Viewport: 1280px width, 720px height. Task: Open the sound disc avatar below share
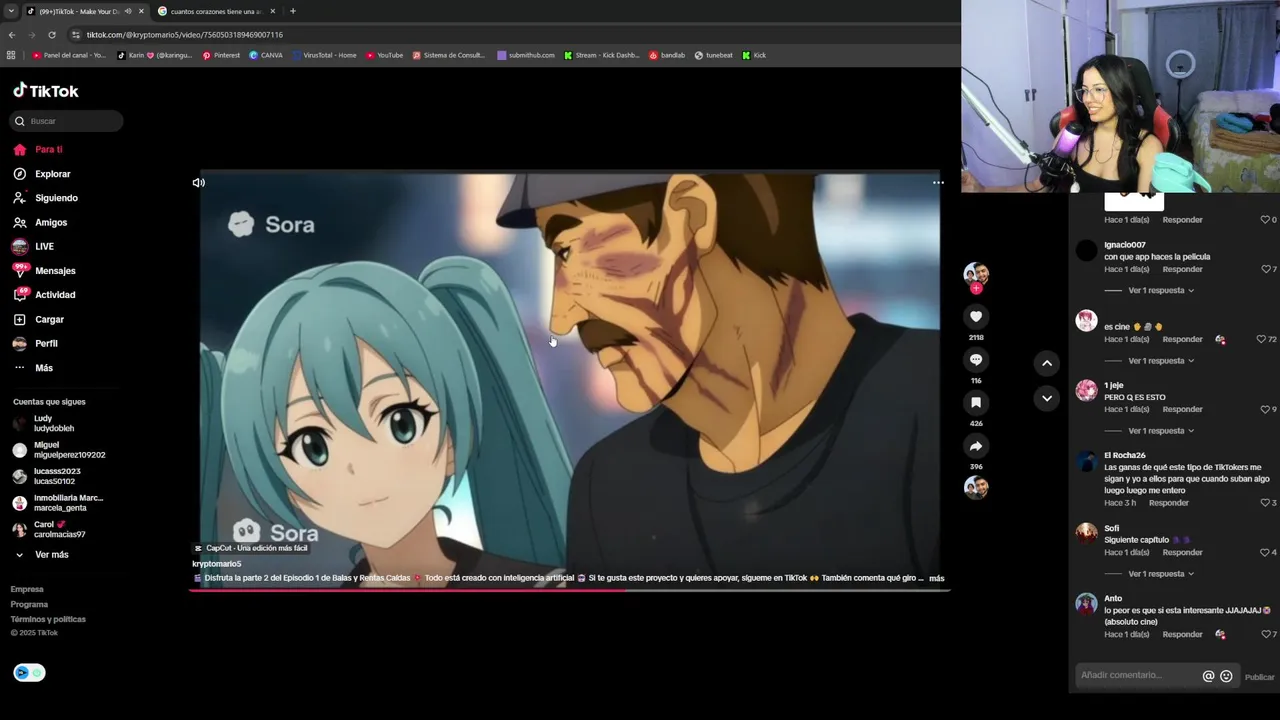coord(976,487)
